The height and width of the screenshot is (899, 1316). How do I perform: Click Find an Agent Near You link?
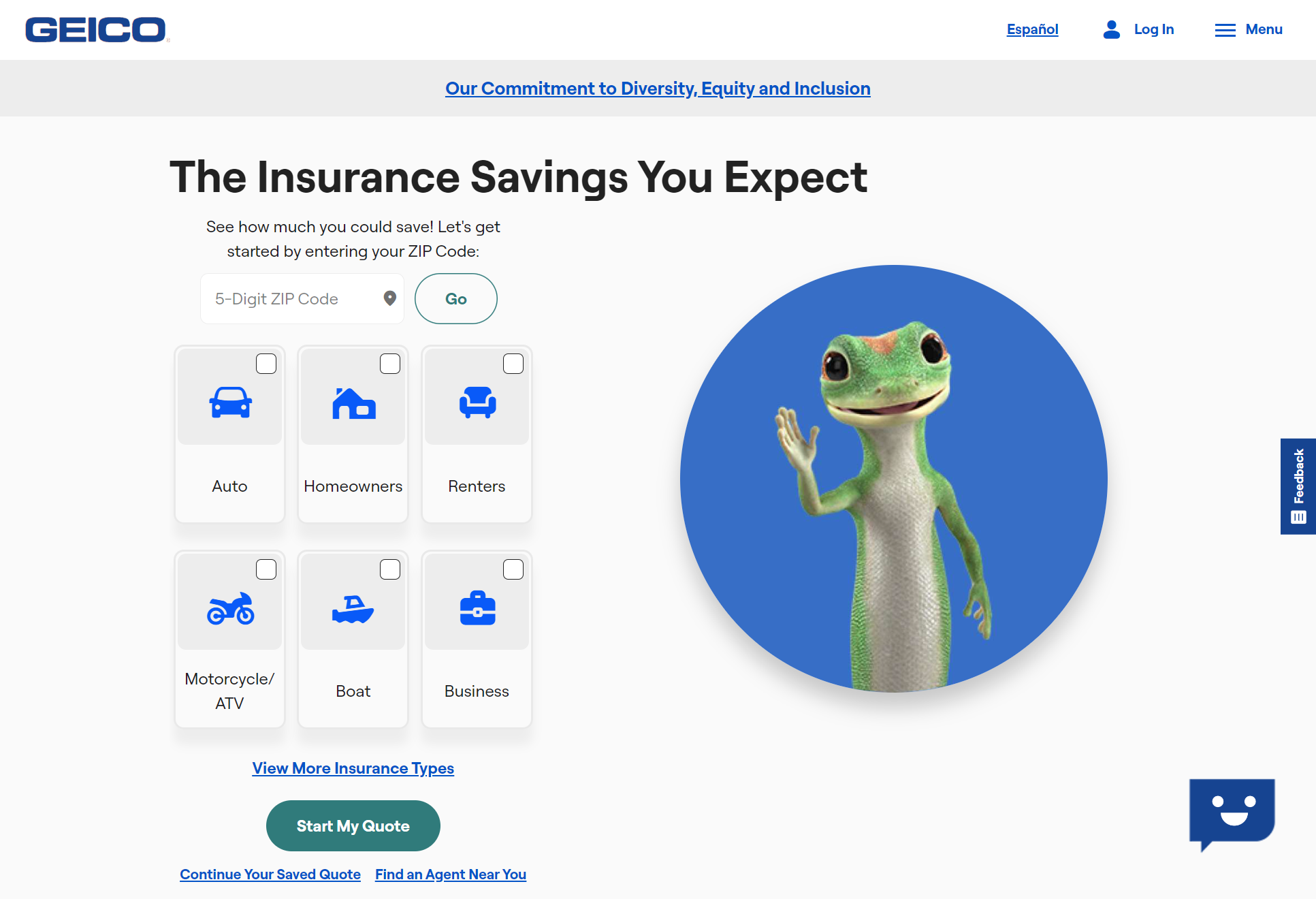point(449,873)
